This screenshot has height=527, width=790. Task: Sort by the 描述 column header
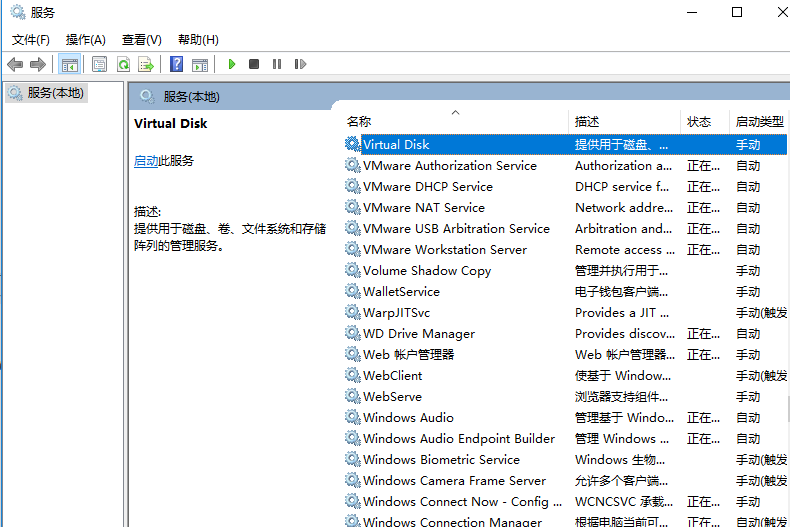pos(624,121)
